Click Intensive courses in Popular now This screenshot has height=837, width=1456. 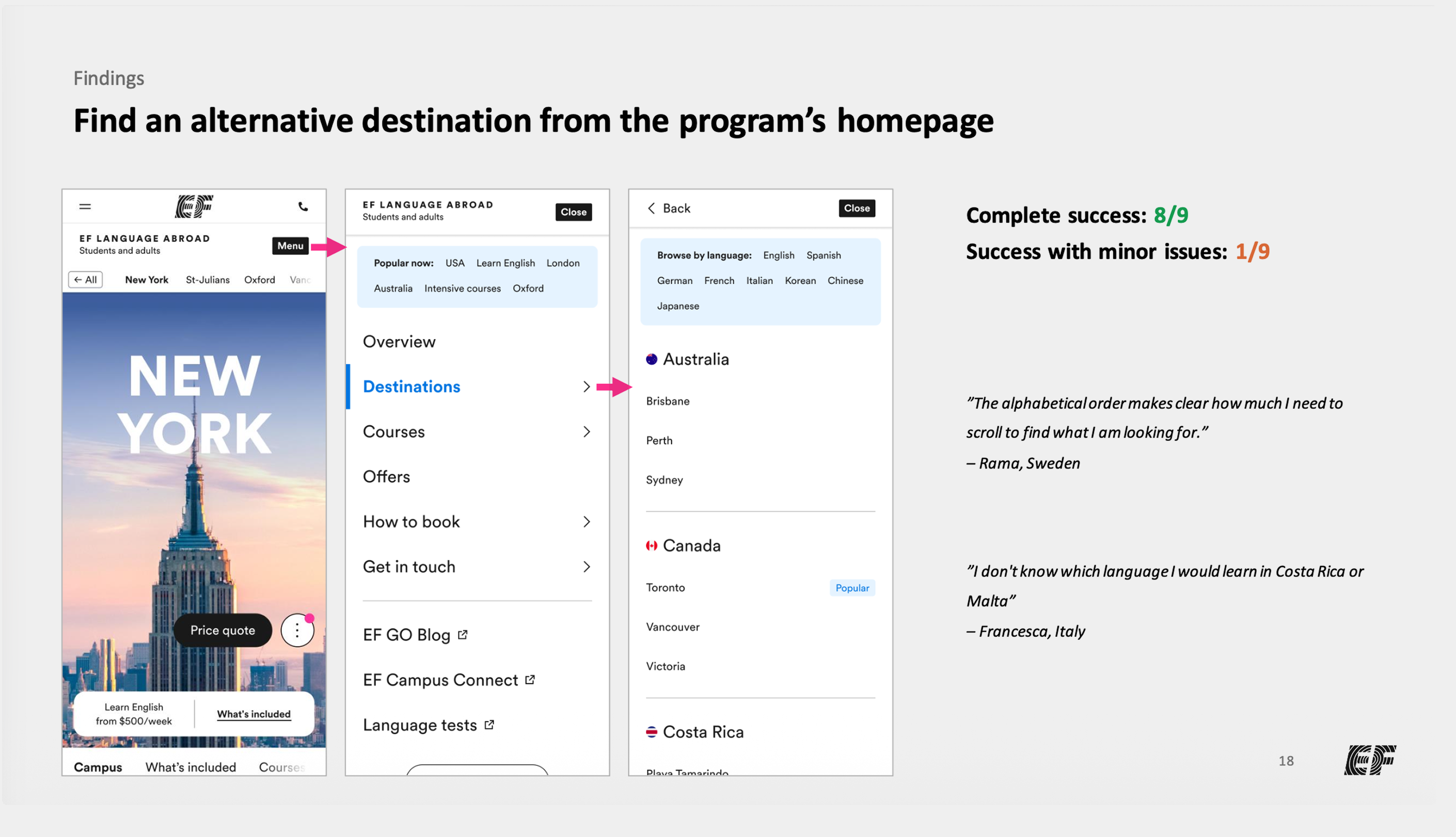tap(462, 288)
